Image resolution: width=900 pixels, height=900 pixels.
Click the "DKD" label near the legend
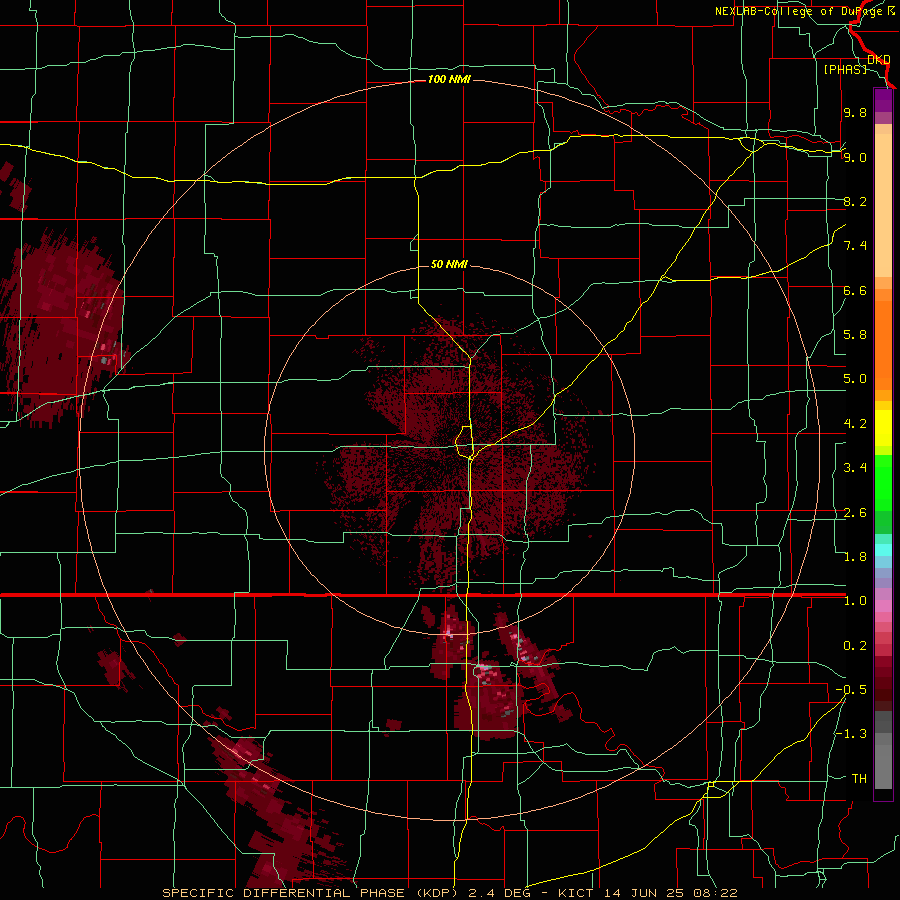coord(878,59)
